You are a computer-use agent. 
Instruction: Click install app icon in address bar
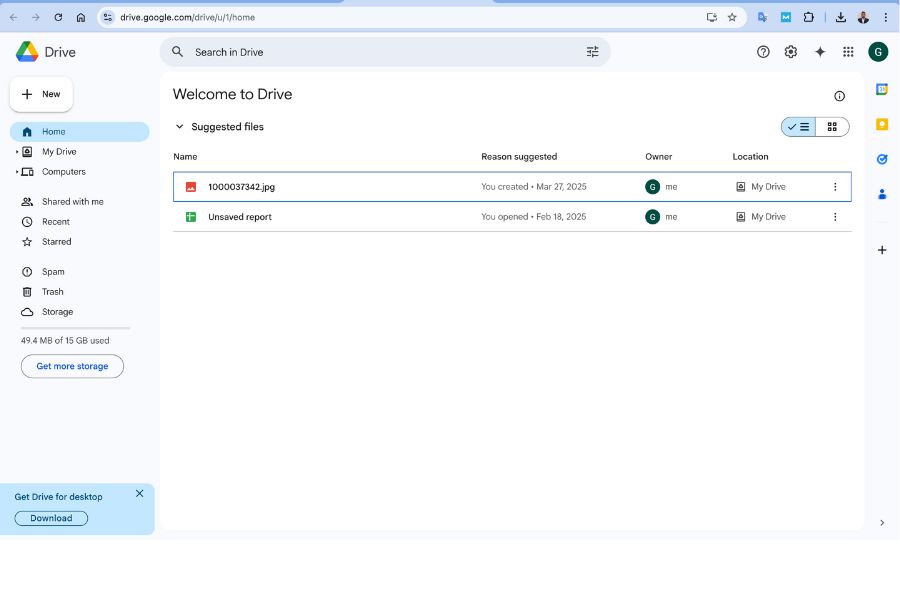[712, 17]
